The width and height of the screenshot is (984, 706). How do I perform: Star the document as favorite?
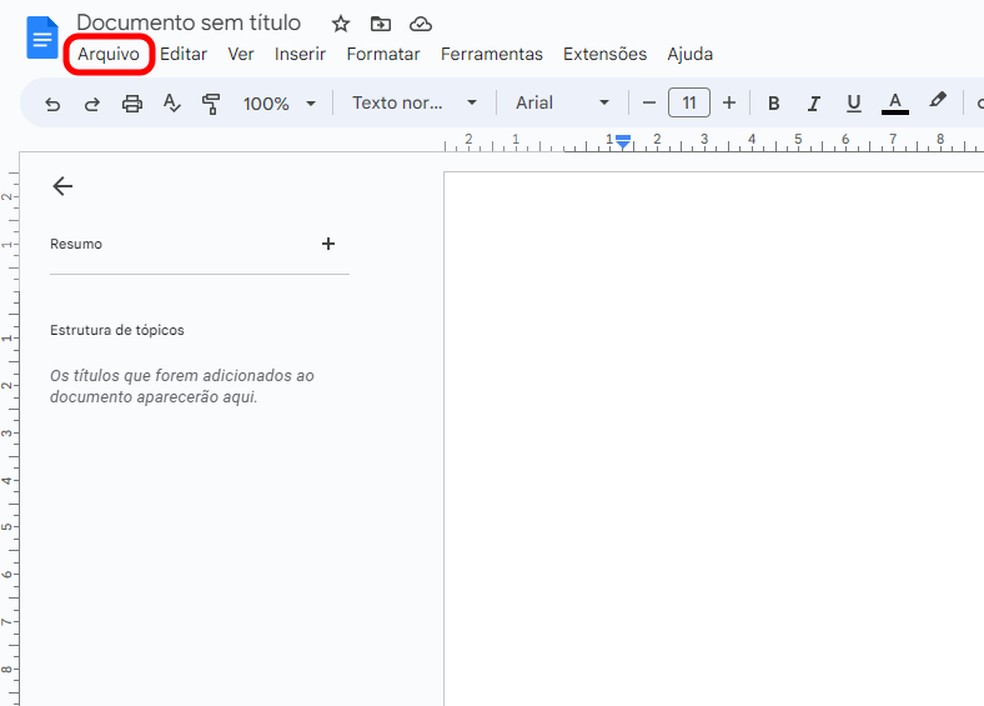point(340,23)
